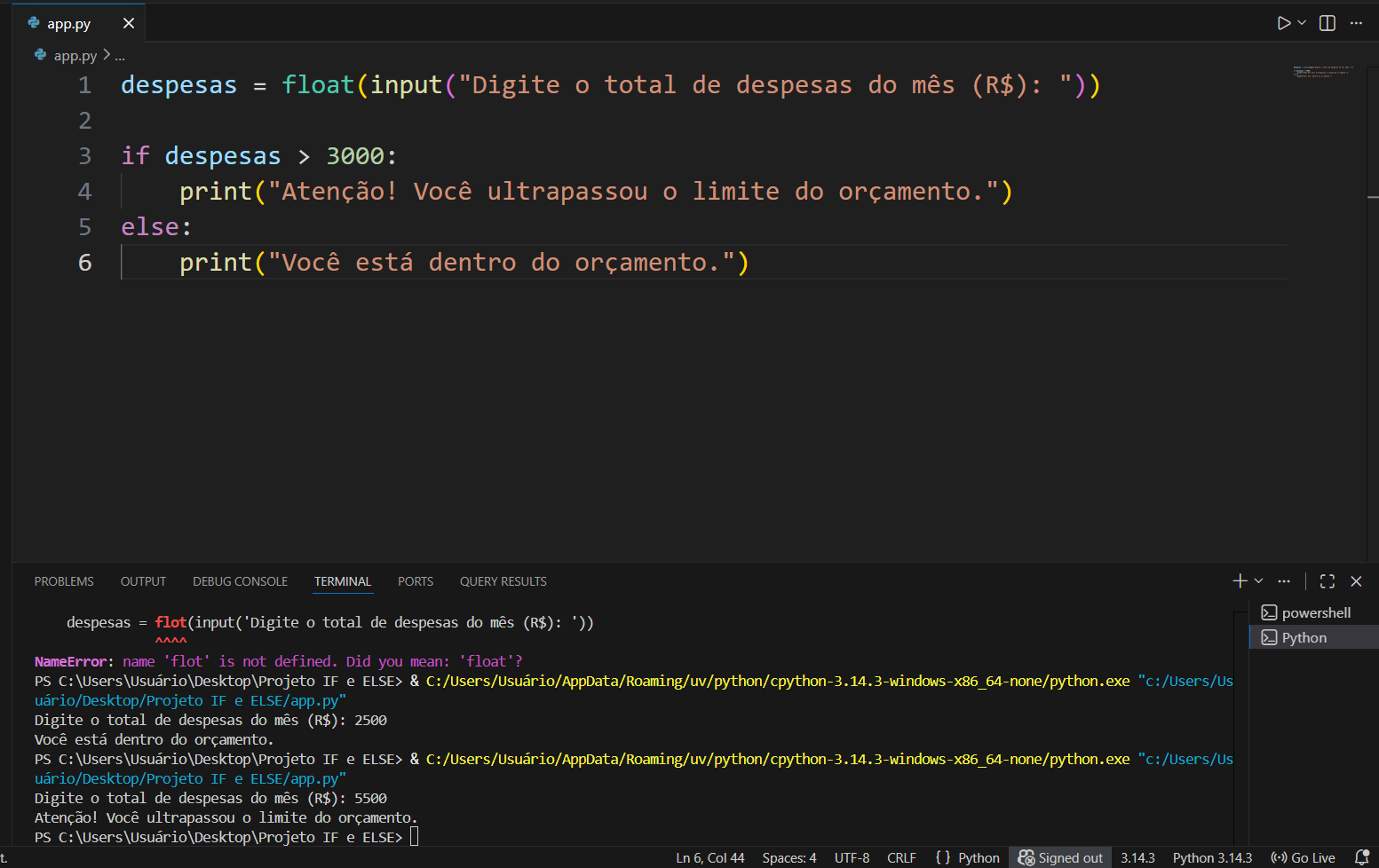The image size is (1379, 868).
Task: Close the terminal panel
Action: coord(1356,581)
